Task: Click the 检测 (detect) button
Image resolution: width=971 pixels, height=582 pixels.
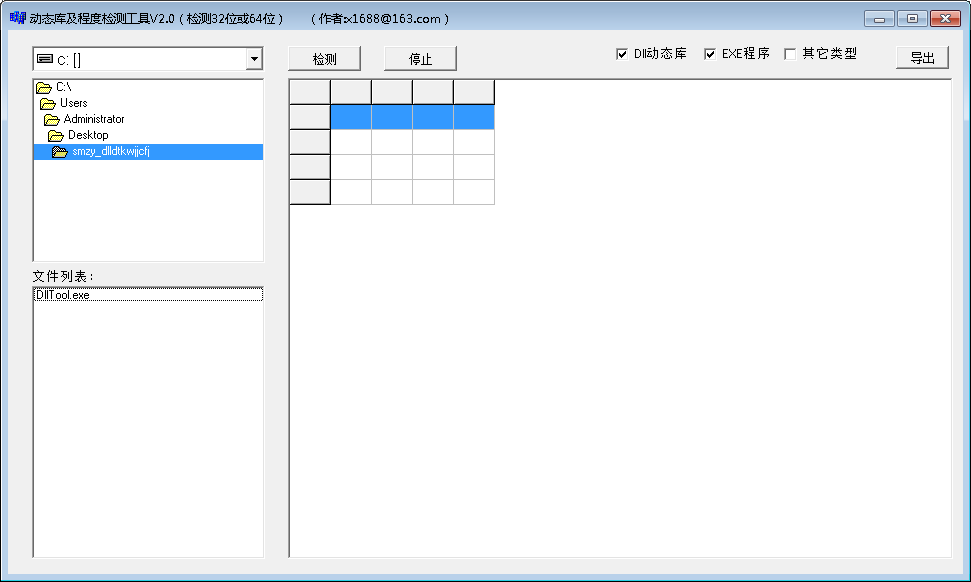Action: (x=324, y=59)
